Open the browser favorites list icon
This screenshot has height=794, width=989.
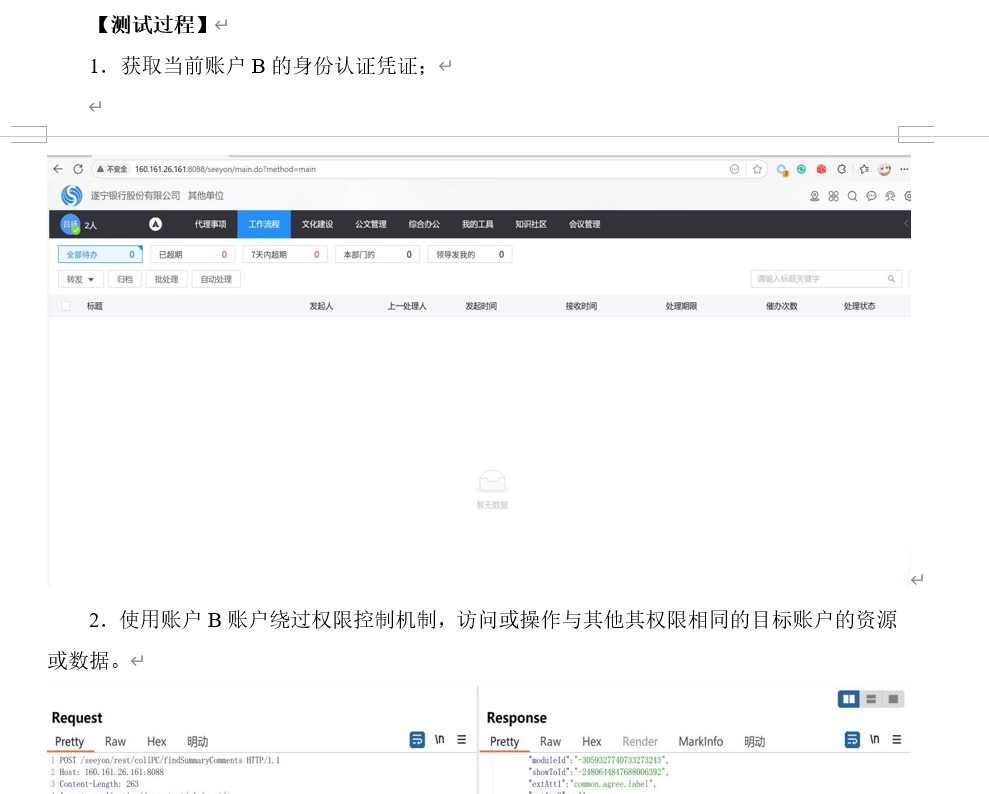(864, 169)
